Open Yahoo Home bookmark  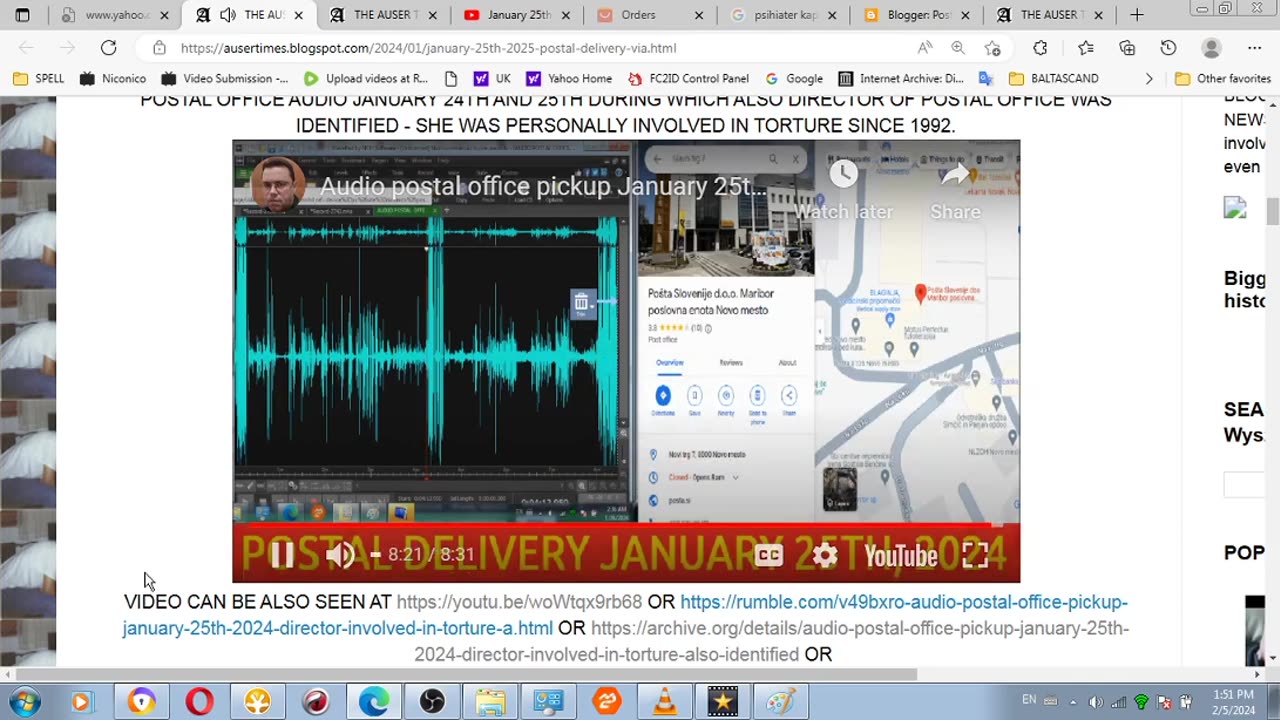[569, 78]
